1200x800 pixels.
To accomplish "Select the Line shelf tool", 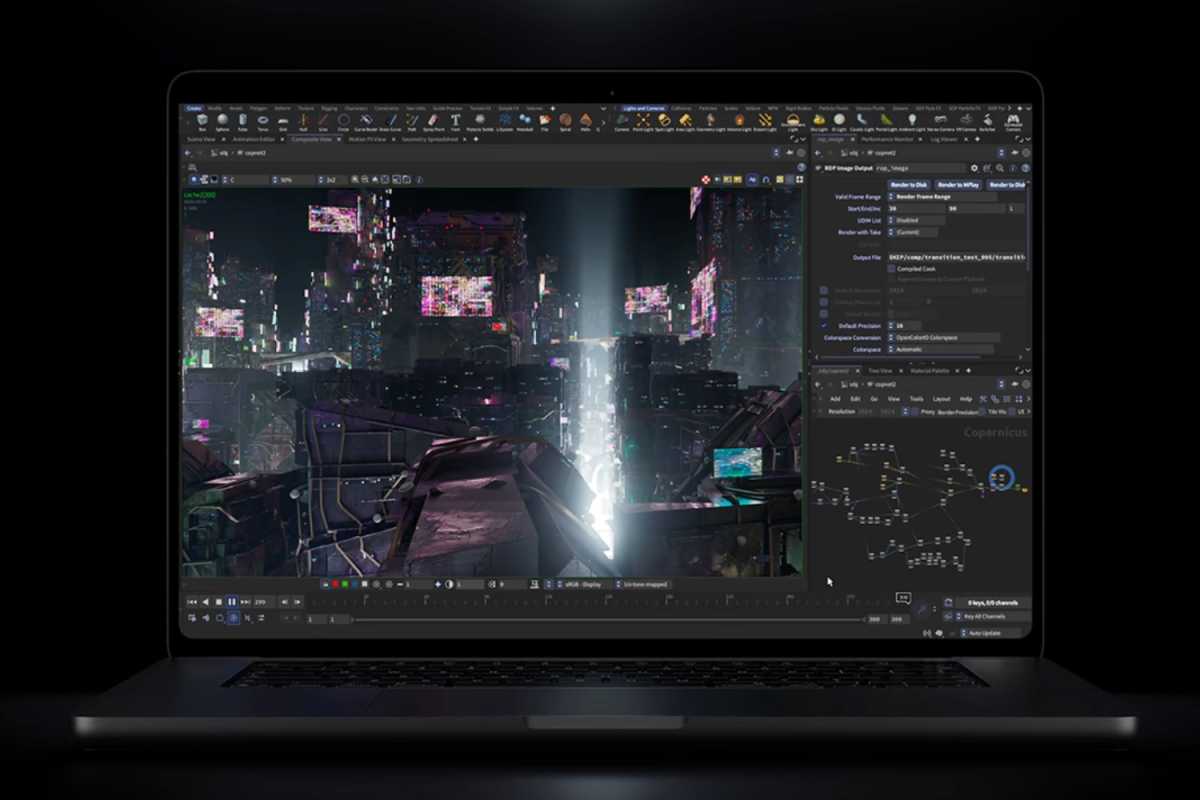I will pos(323,121).
